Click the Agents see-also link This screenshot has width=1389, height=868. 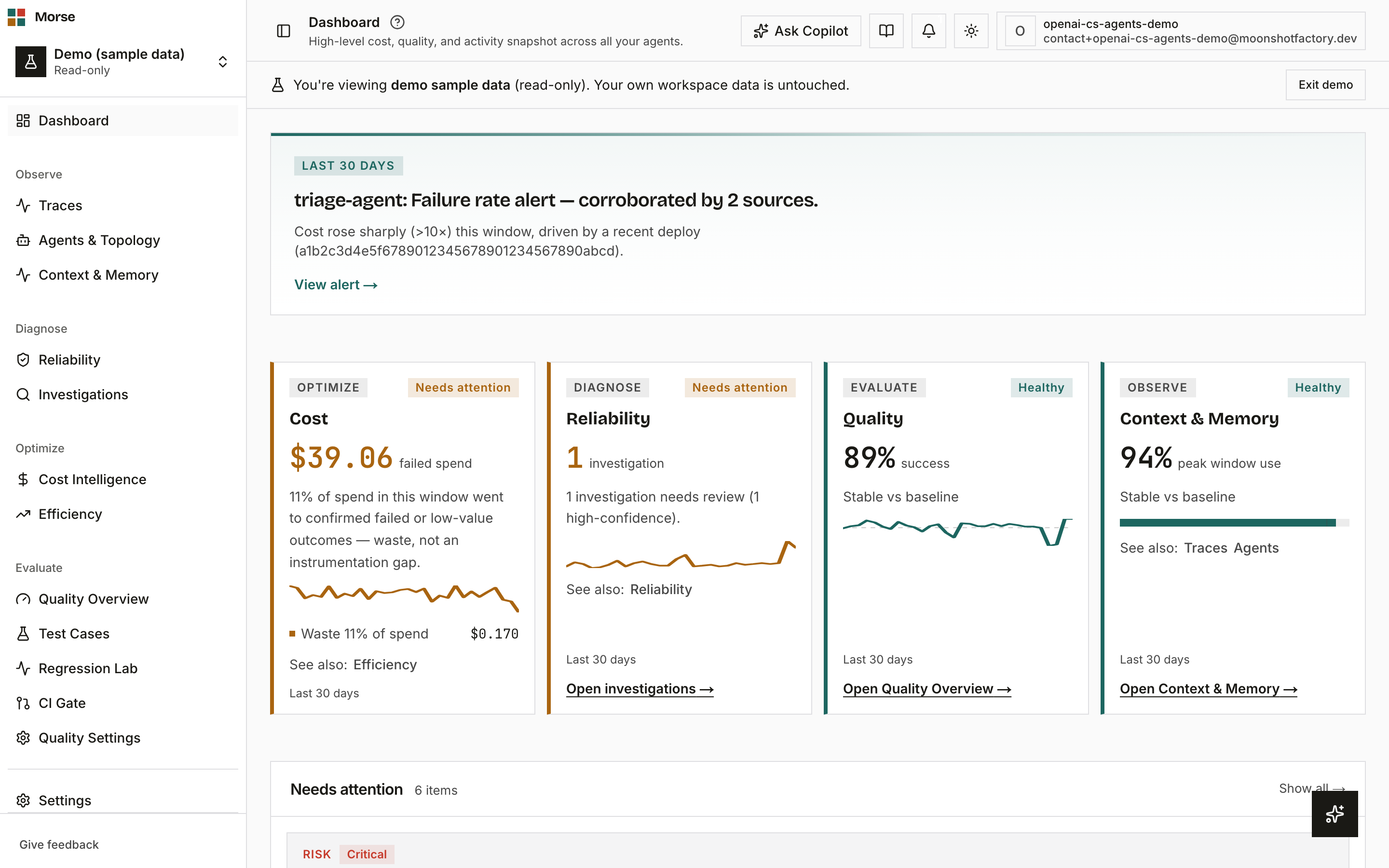coord(1256,548)
